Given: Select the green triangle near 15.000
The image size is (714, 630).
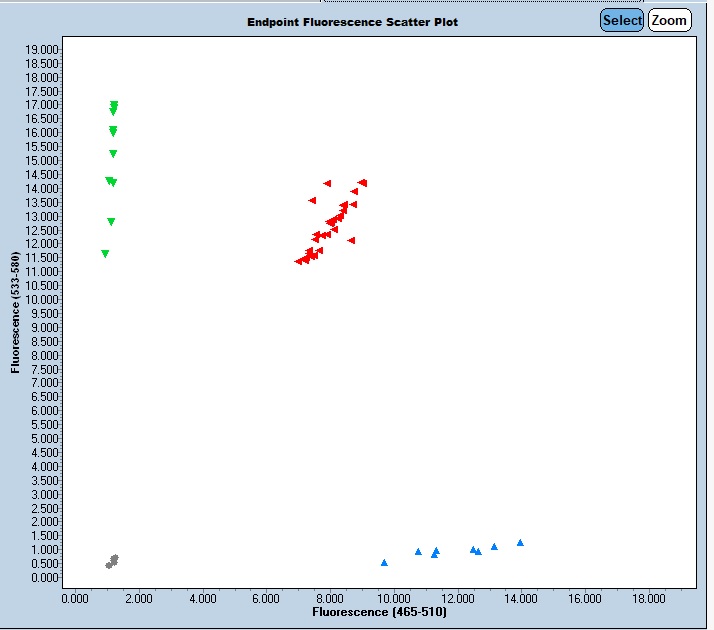Looking at the screenshot, I should point(113,154).
